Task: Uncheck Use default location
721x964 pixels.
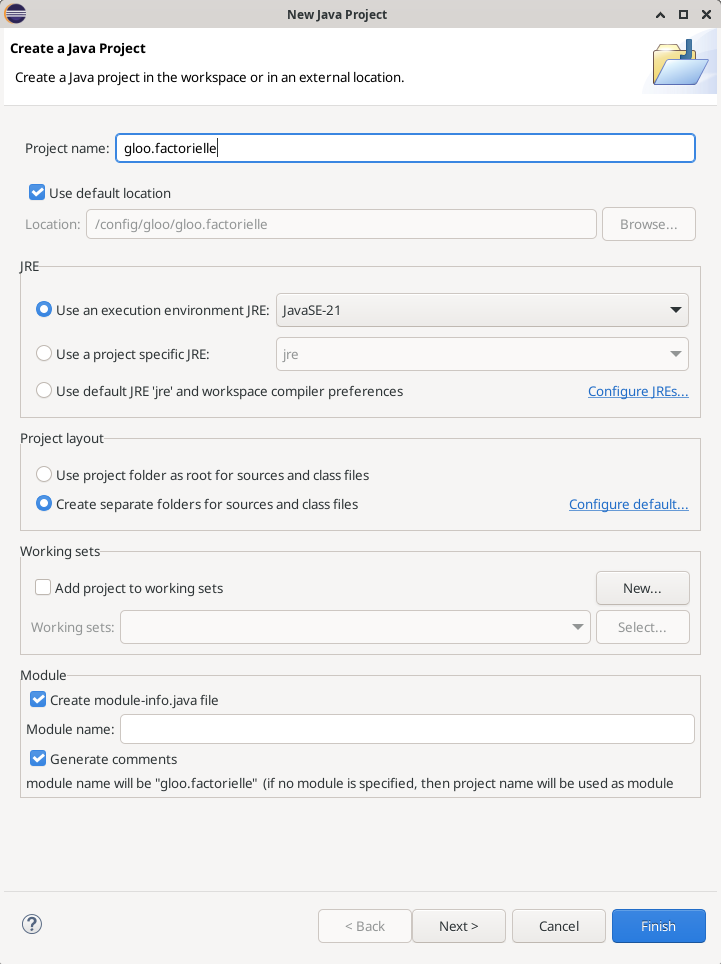Action: coord(37,192)
